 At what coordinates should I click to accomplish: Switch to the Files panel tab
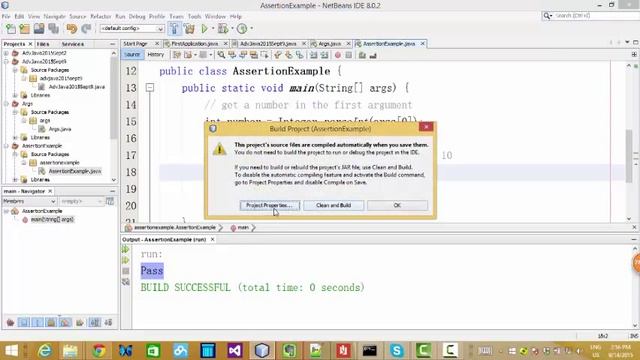tap(43, 44)
